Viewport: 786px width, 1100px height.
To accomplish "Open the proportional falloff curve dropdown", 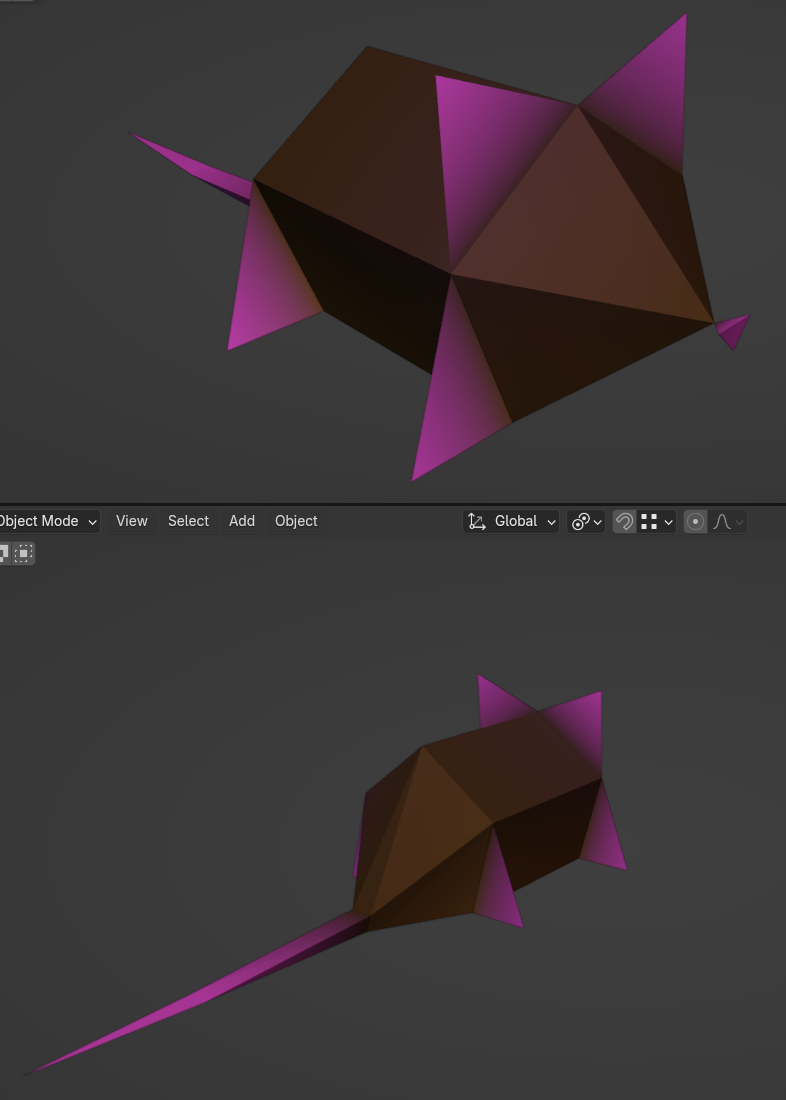I will [x=729, y=521].
